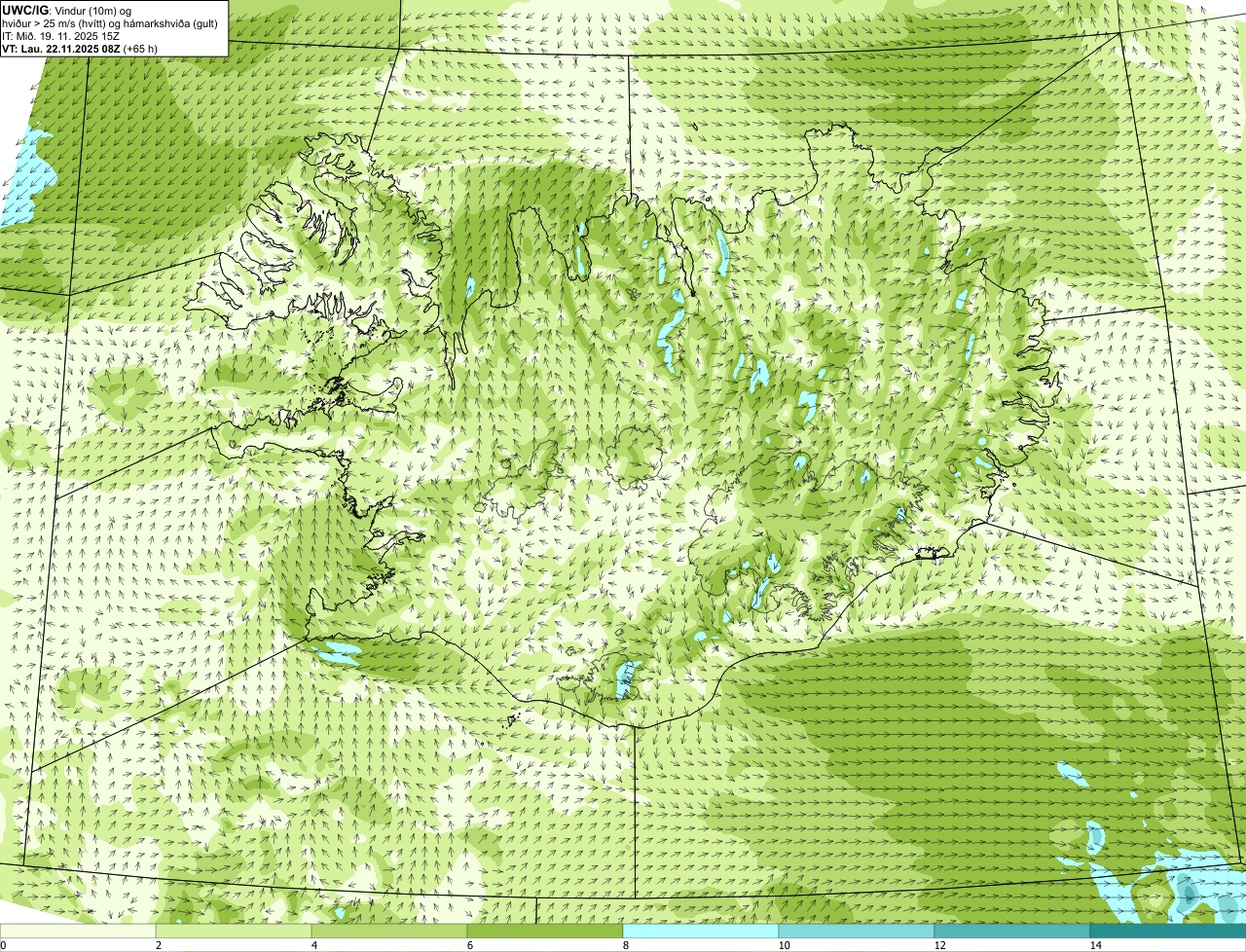1246x952 pixels.
Task: Click the scale label "4"
Action: (x=313, y=945)
